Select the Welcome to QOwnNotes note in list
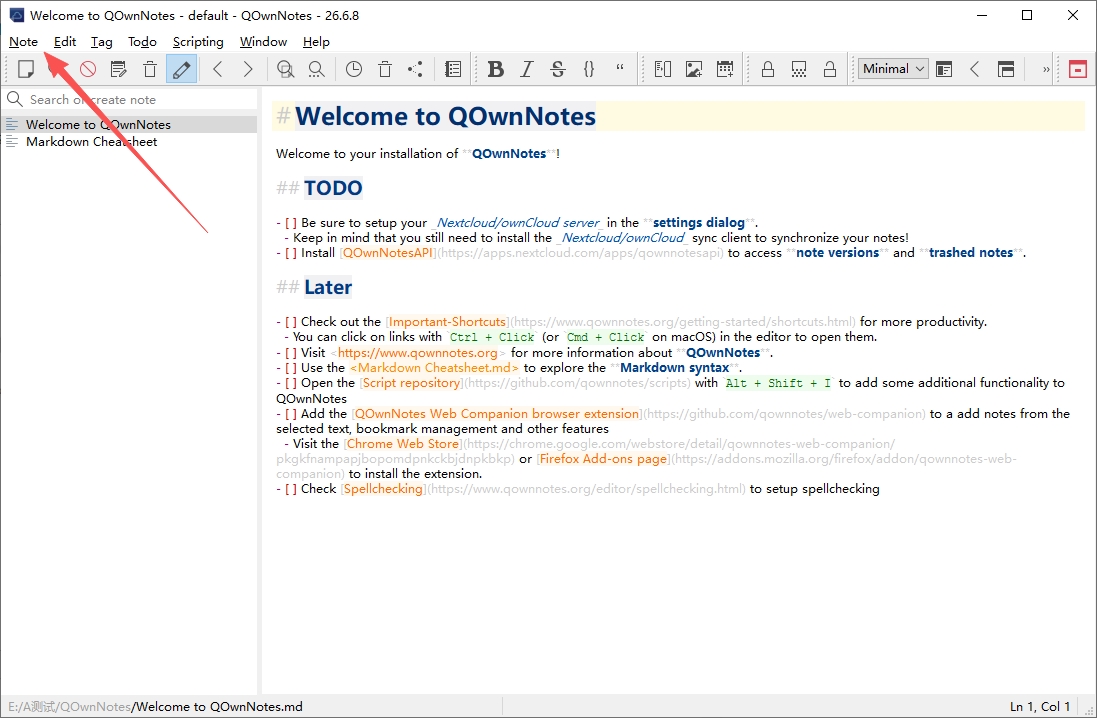1097x718 pixels. click(x=130, y=125)
